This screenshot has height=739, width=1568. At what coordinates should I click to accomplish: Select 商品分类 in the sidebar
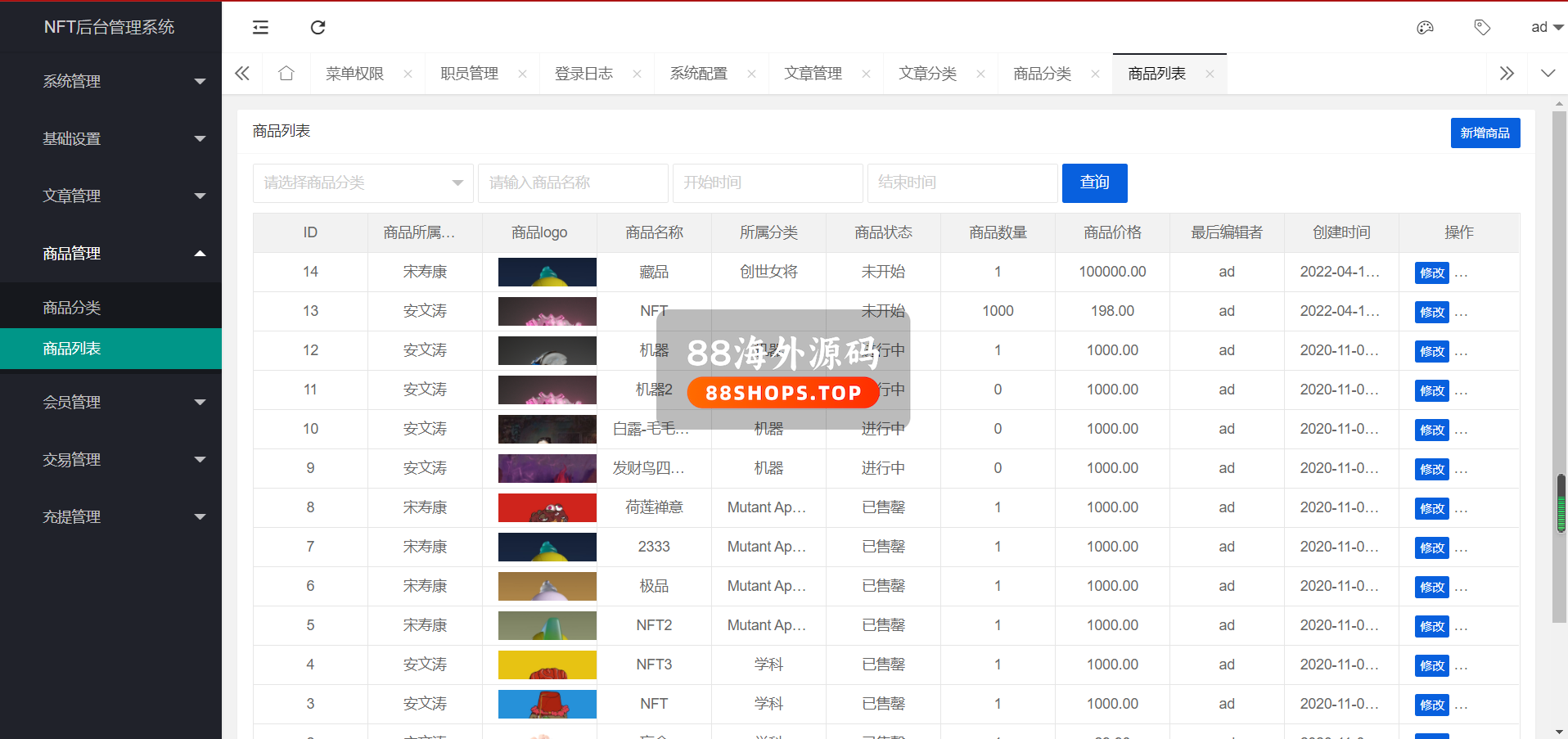coord(72,308)
